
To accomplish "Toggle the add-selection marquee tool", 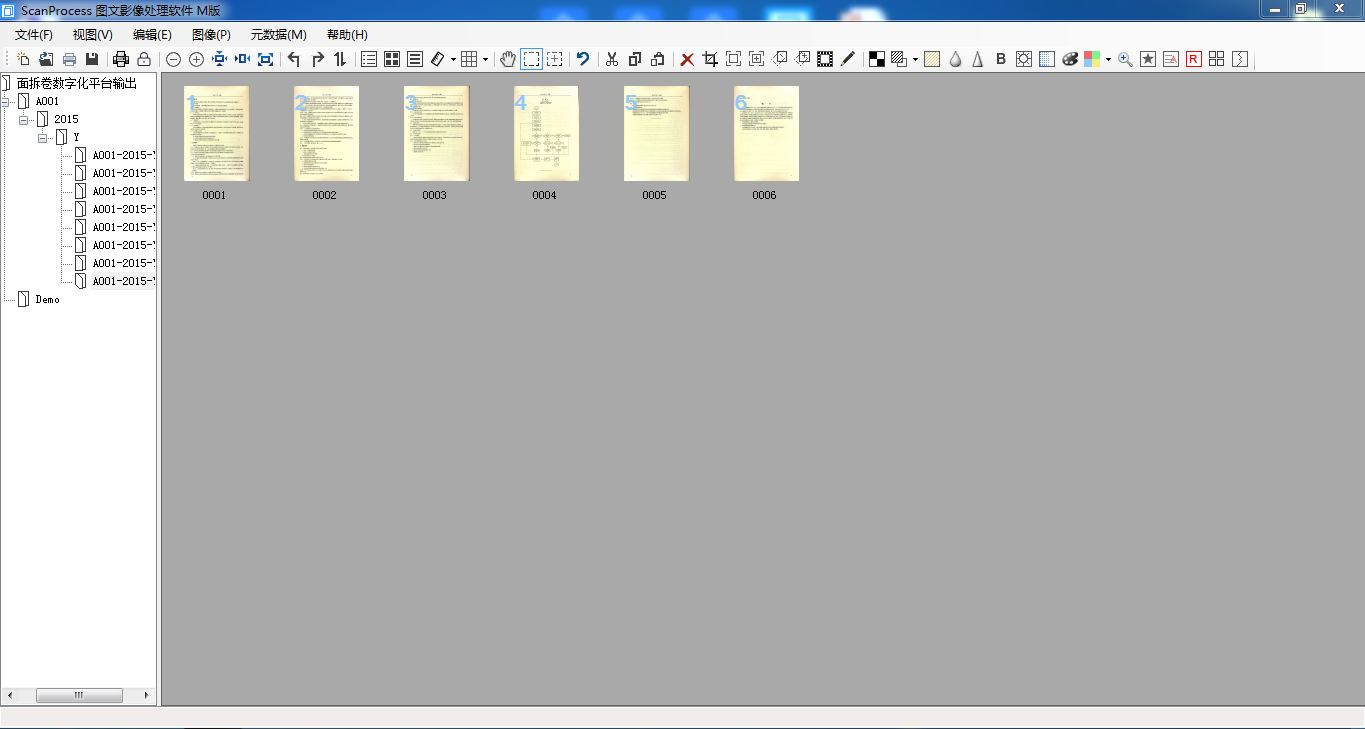I will (554, 59).
